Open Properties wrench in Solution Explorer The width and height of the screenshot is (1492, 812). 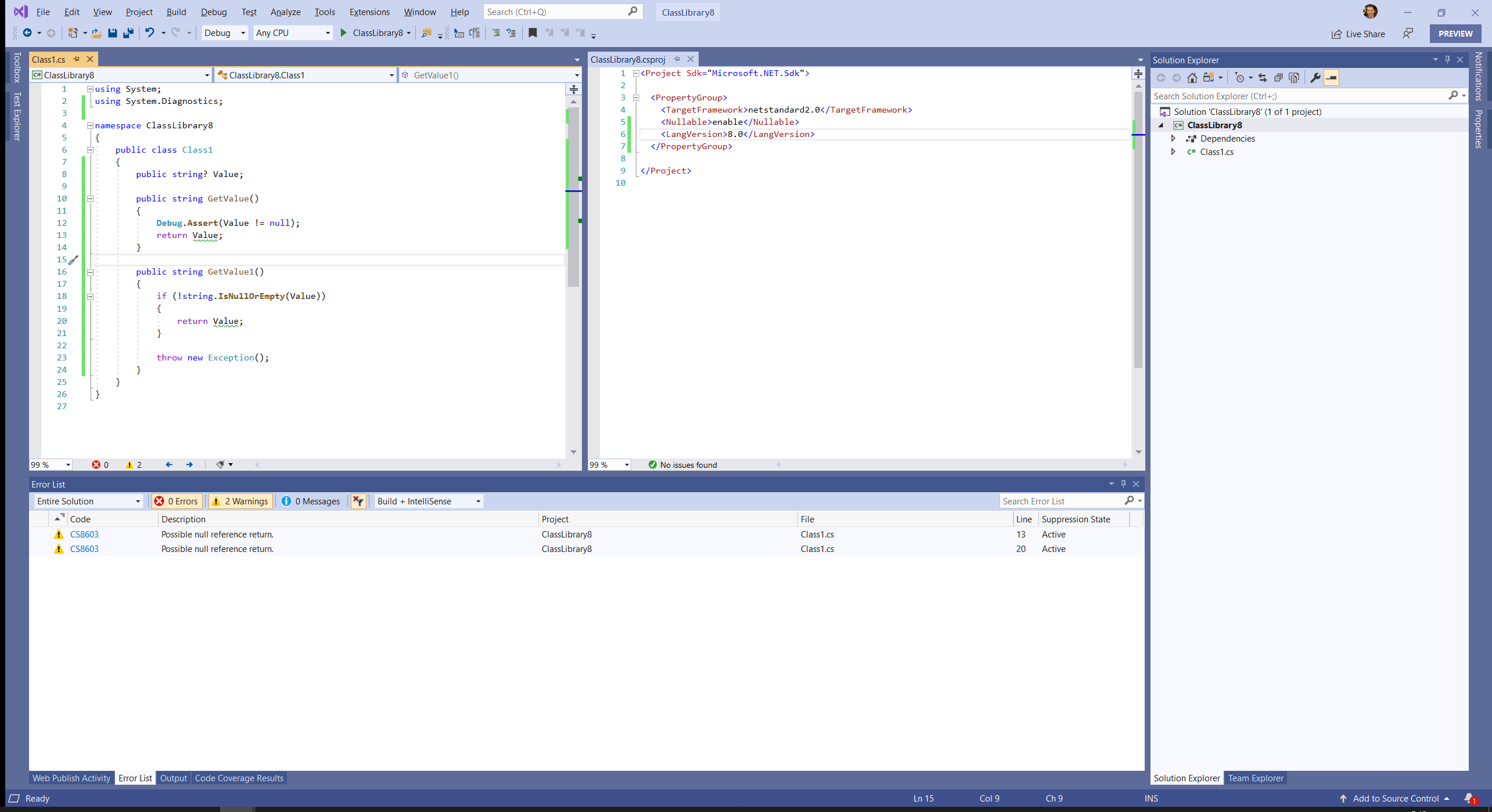1315,78
